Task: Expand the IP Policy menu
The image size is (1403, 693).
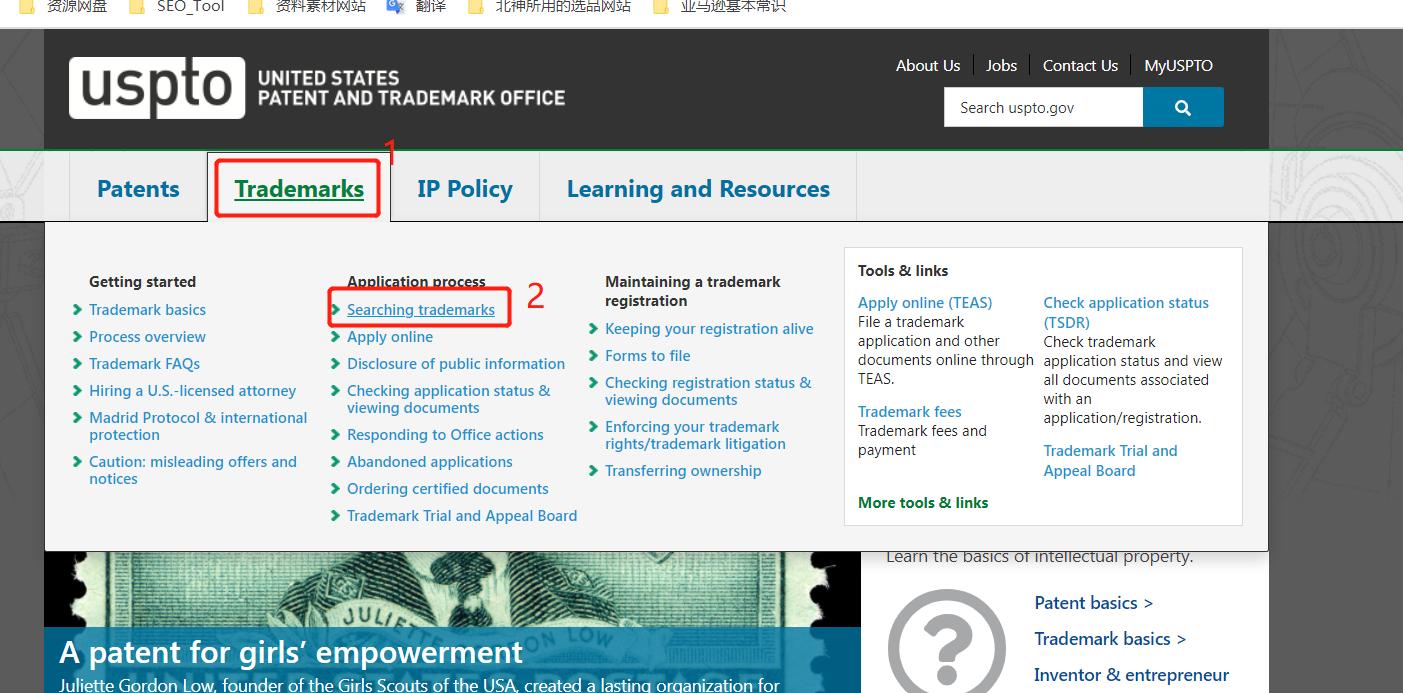Action: point(465,189)
